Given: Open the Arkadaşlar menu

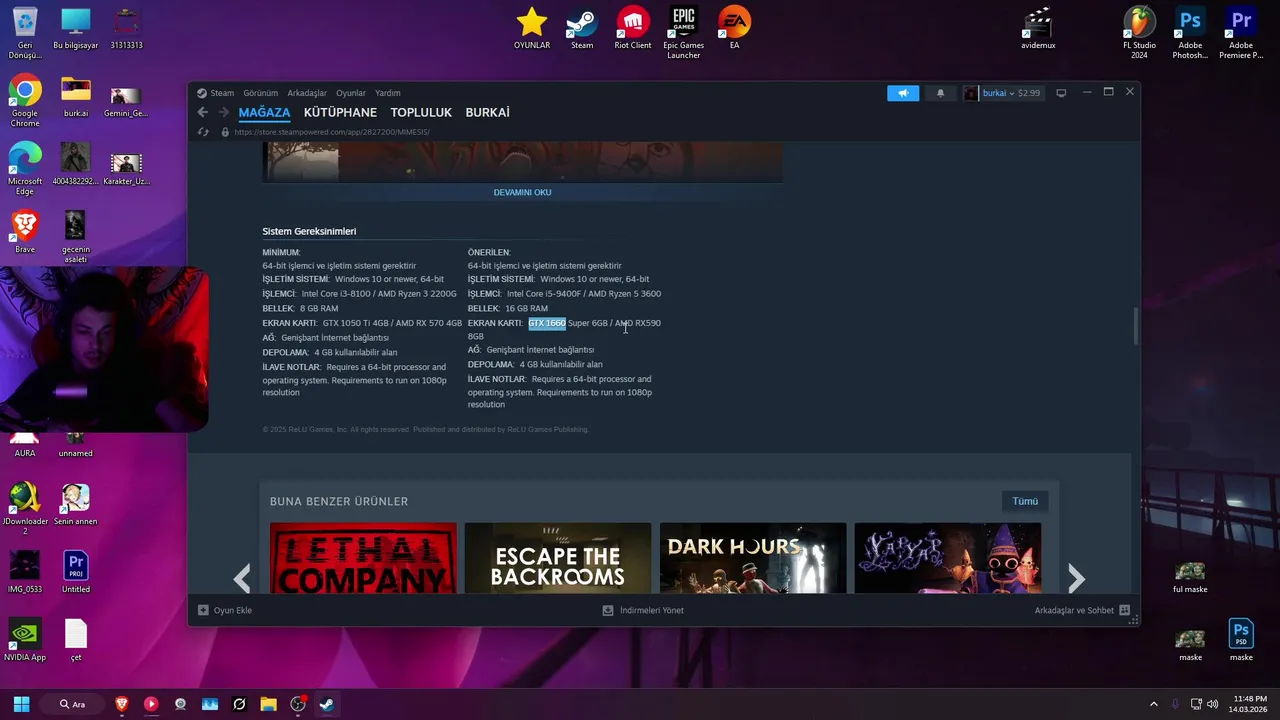Looking at the screenshot, I should (307, 93).
